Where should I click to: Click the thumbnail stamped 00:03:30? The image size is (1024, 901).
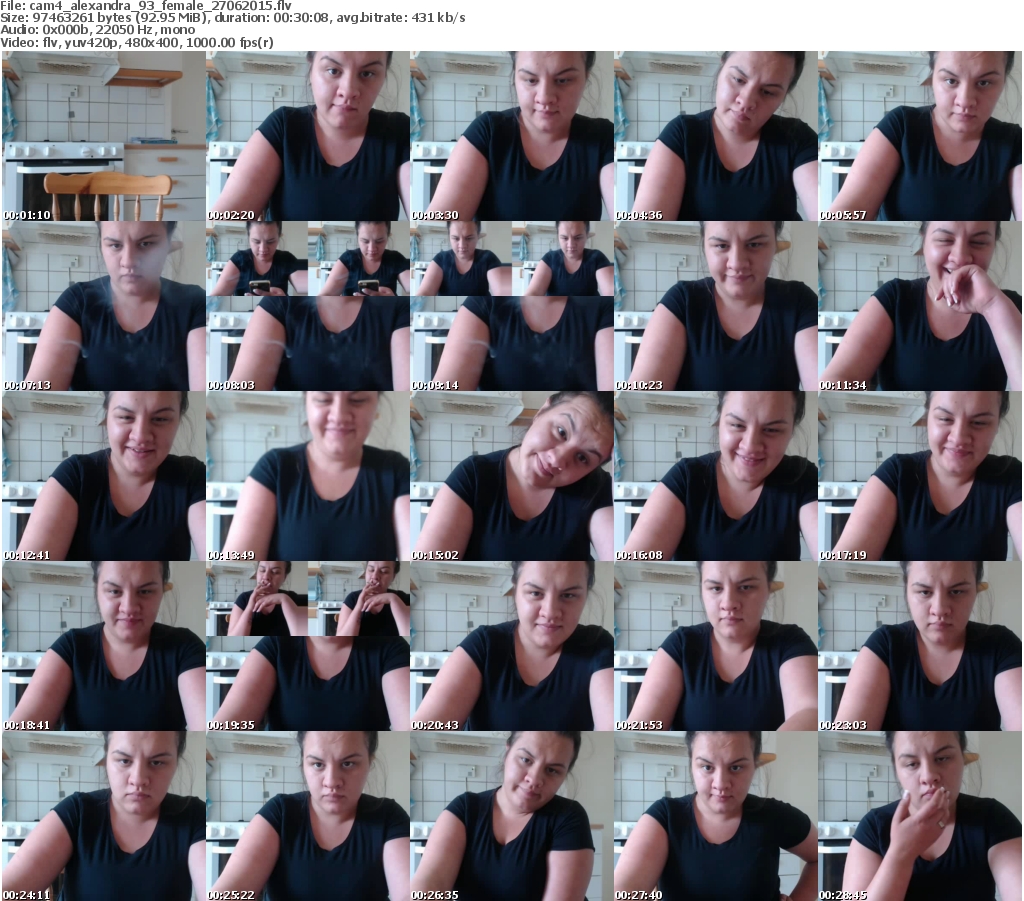tap(511, 136)
